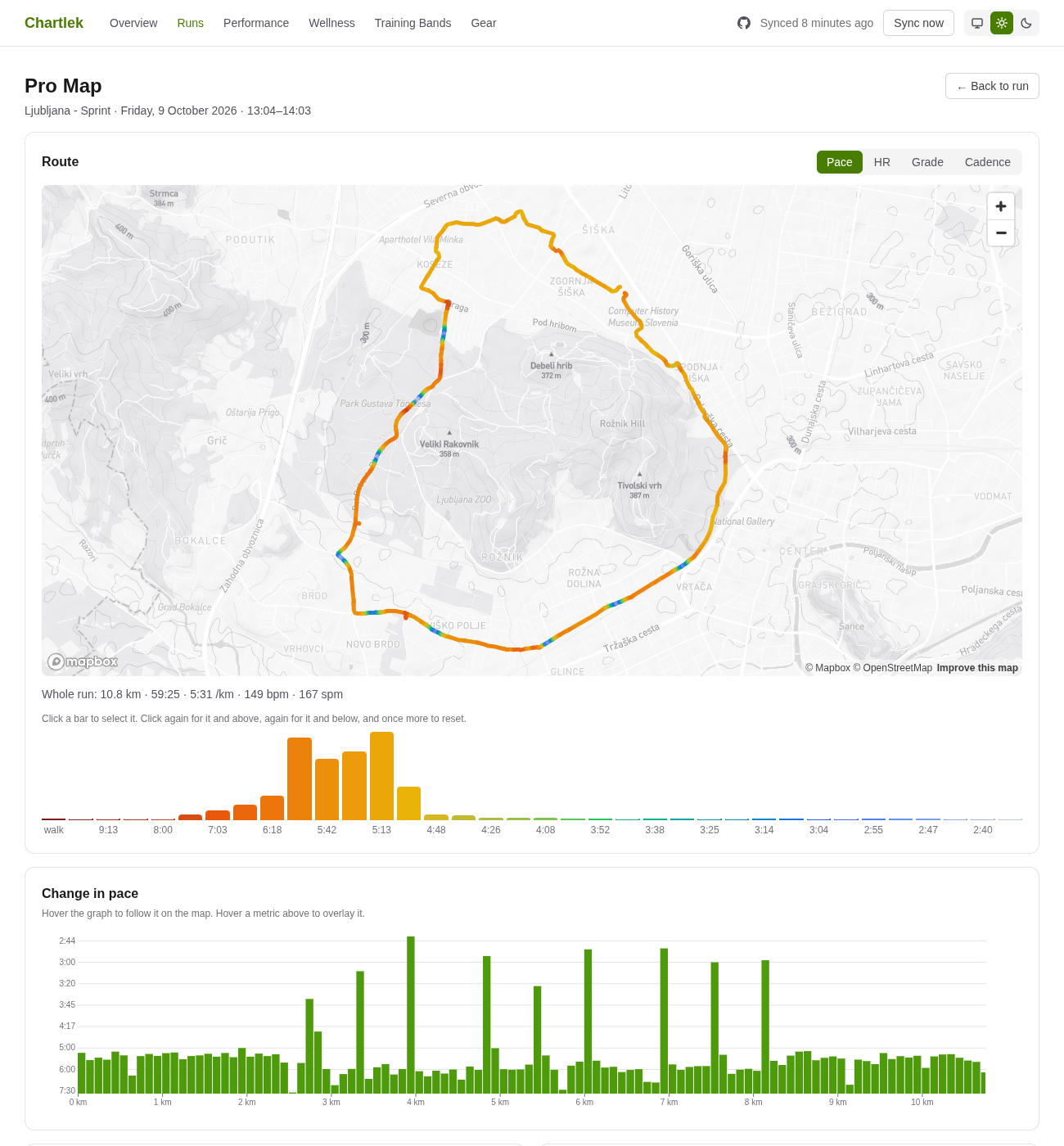Image resolution: width=1064 pixels, height=1146 pixels.
Task: Click the 'Pro Map' page heading
Action: (63, 86)
